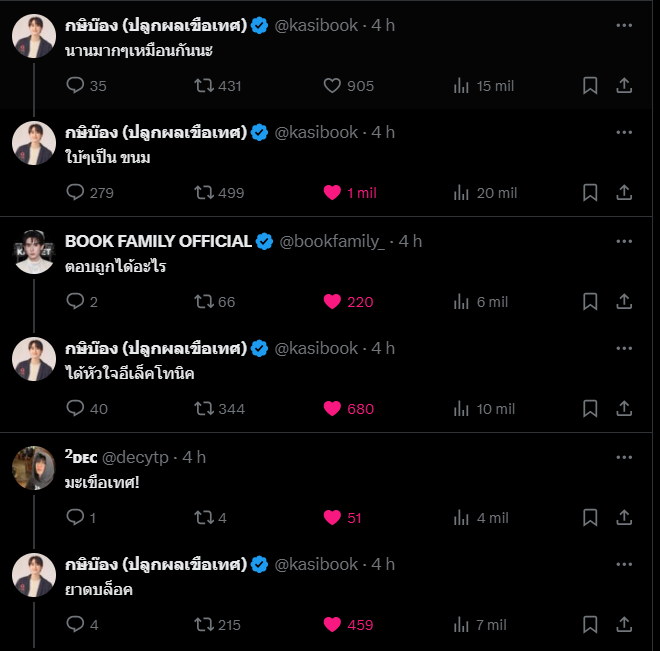This screenshot has width=660, height=651.
Task: Reply to the @decytp tweet
Action: click(x=75, y=518)
